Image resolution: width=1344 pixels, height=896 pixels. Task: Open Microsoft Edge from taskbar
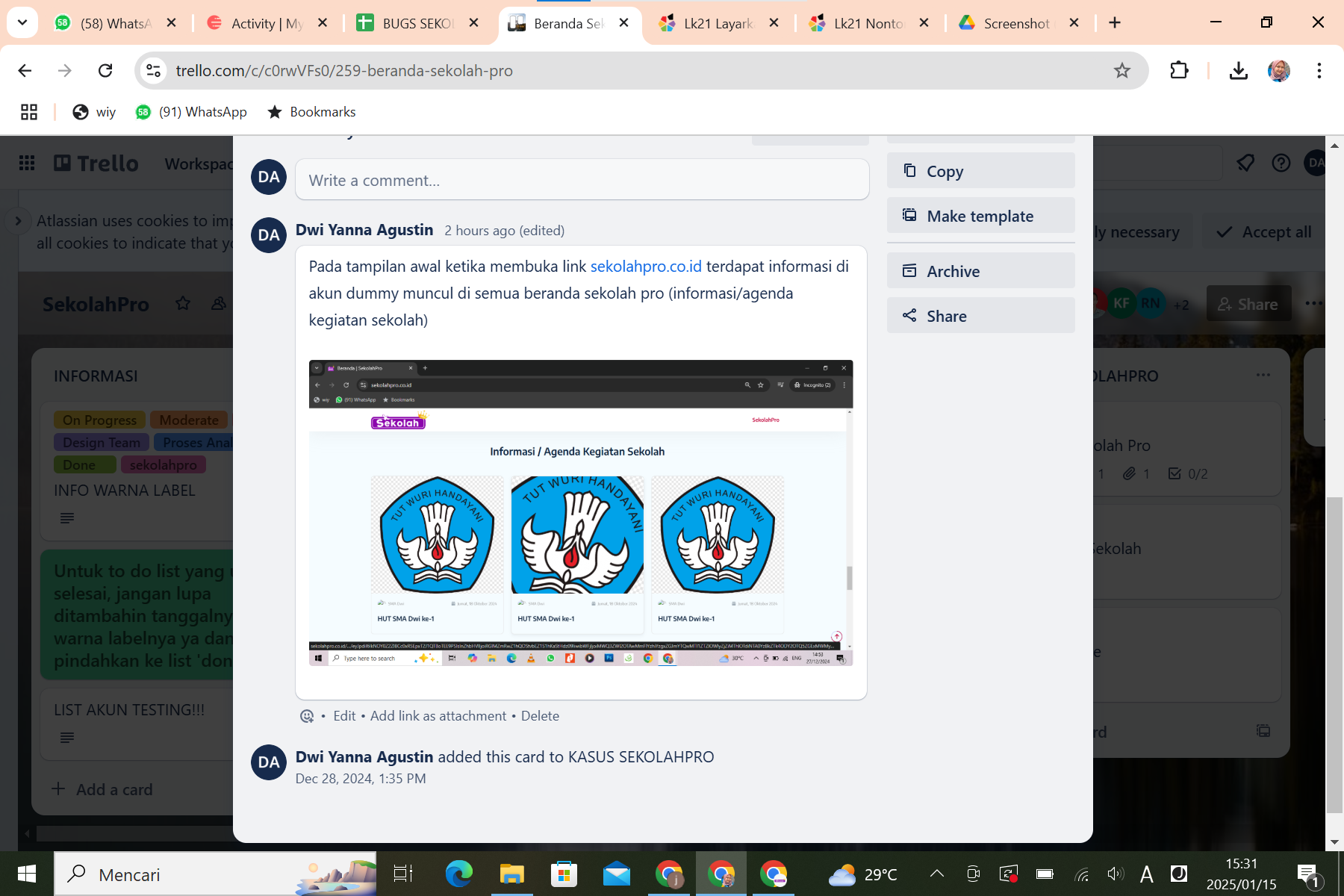coord(459,874)
